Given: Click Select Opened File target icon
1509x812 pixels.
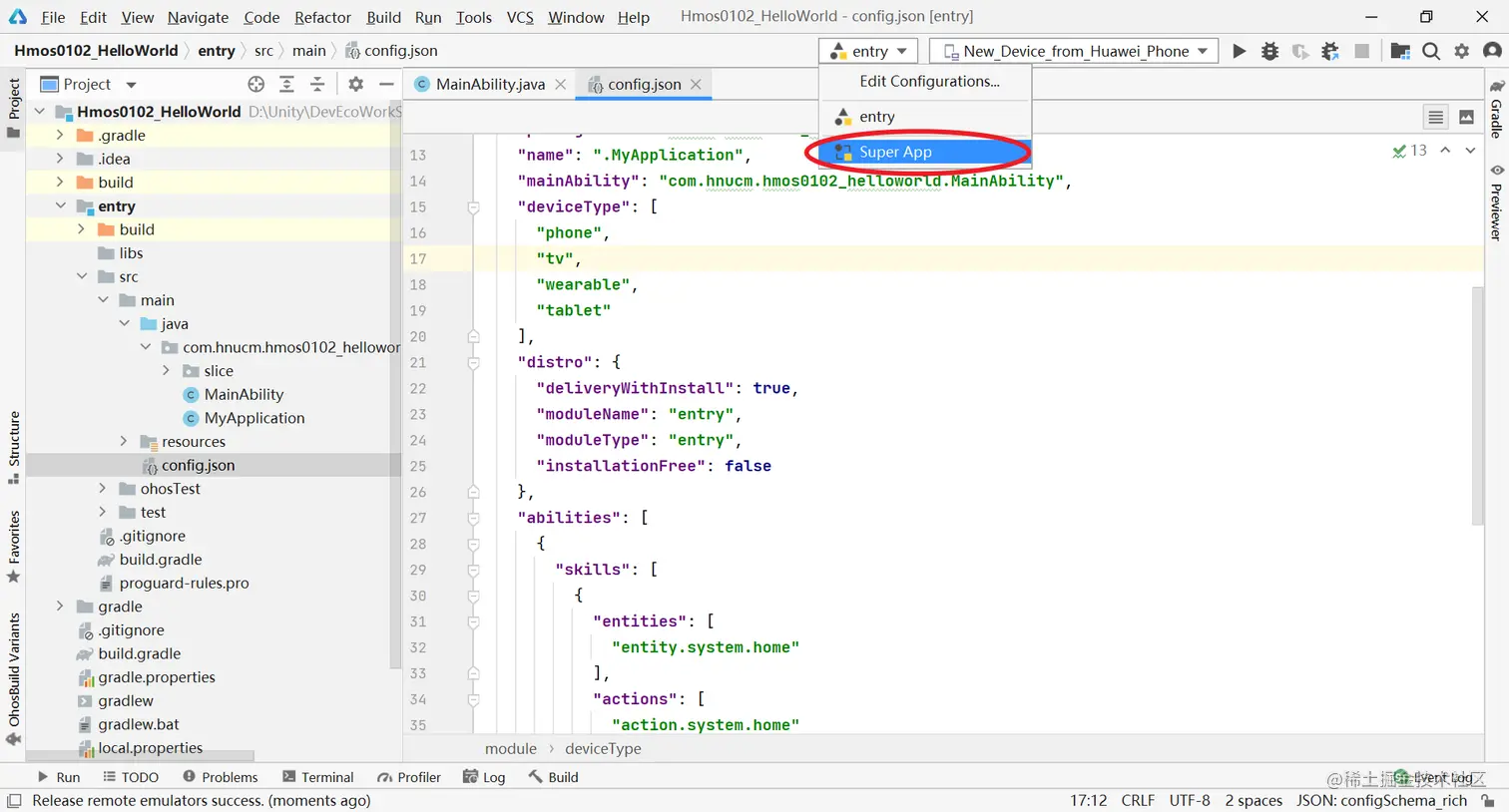Looking at the screenshot, I should 256,84.
